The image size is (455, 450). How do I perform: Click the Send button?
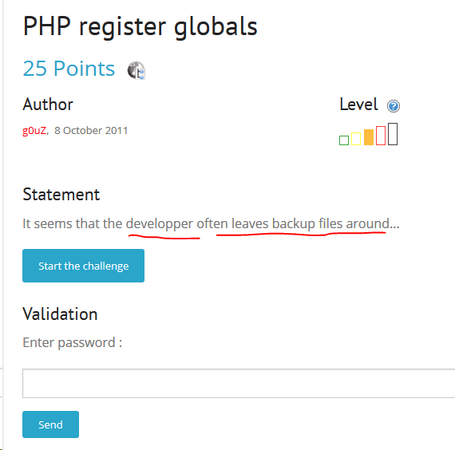pos(51,424)
